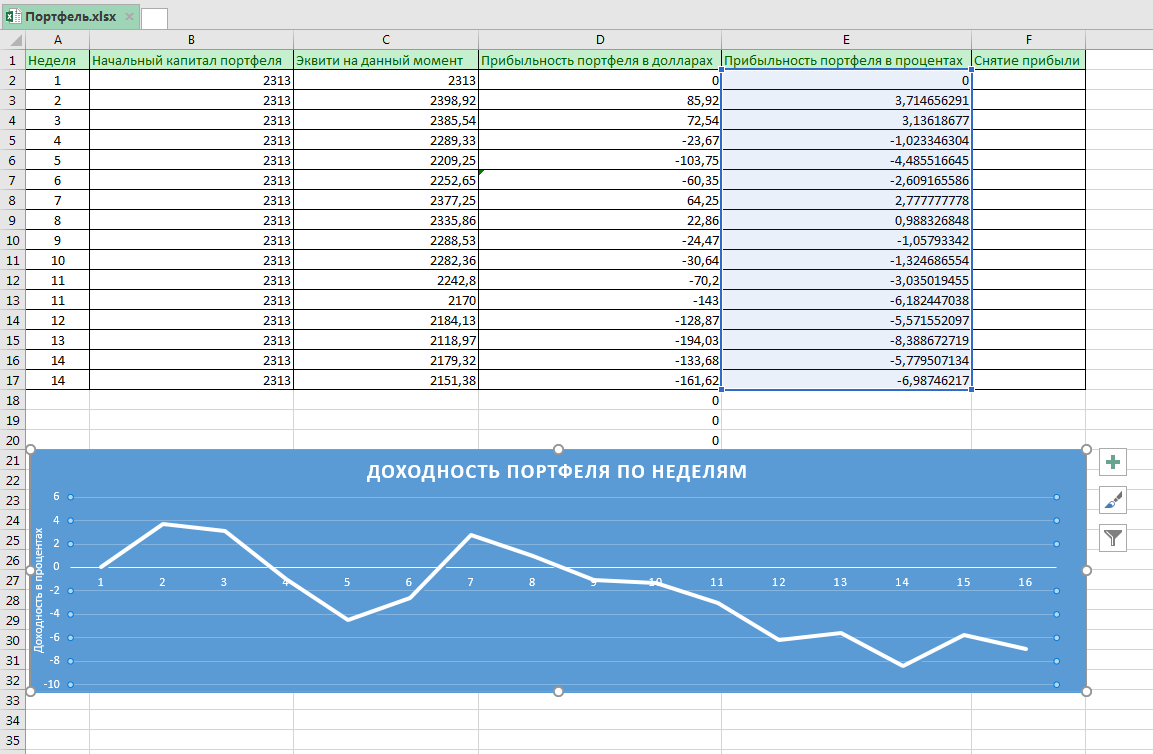Click the Select All corner triangle
The height and width of the screenshot is (754, 1153).
(13, 39)
